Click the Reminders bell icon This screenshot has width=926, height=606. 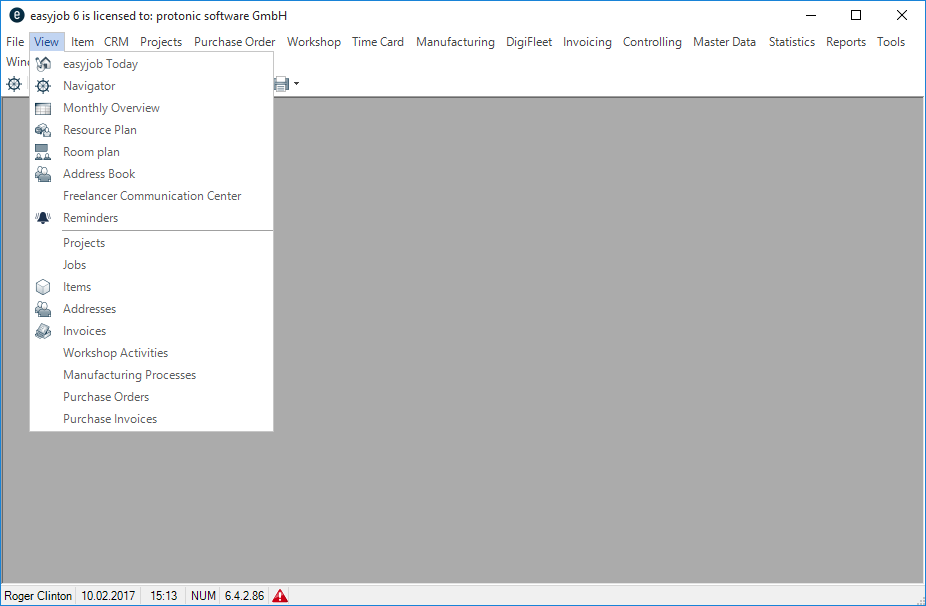coord(43,218)
